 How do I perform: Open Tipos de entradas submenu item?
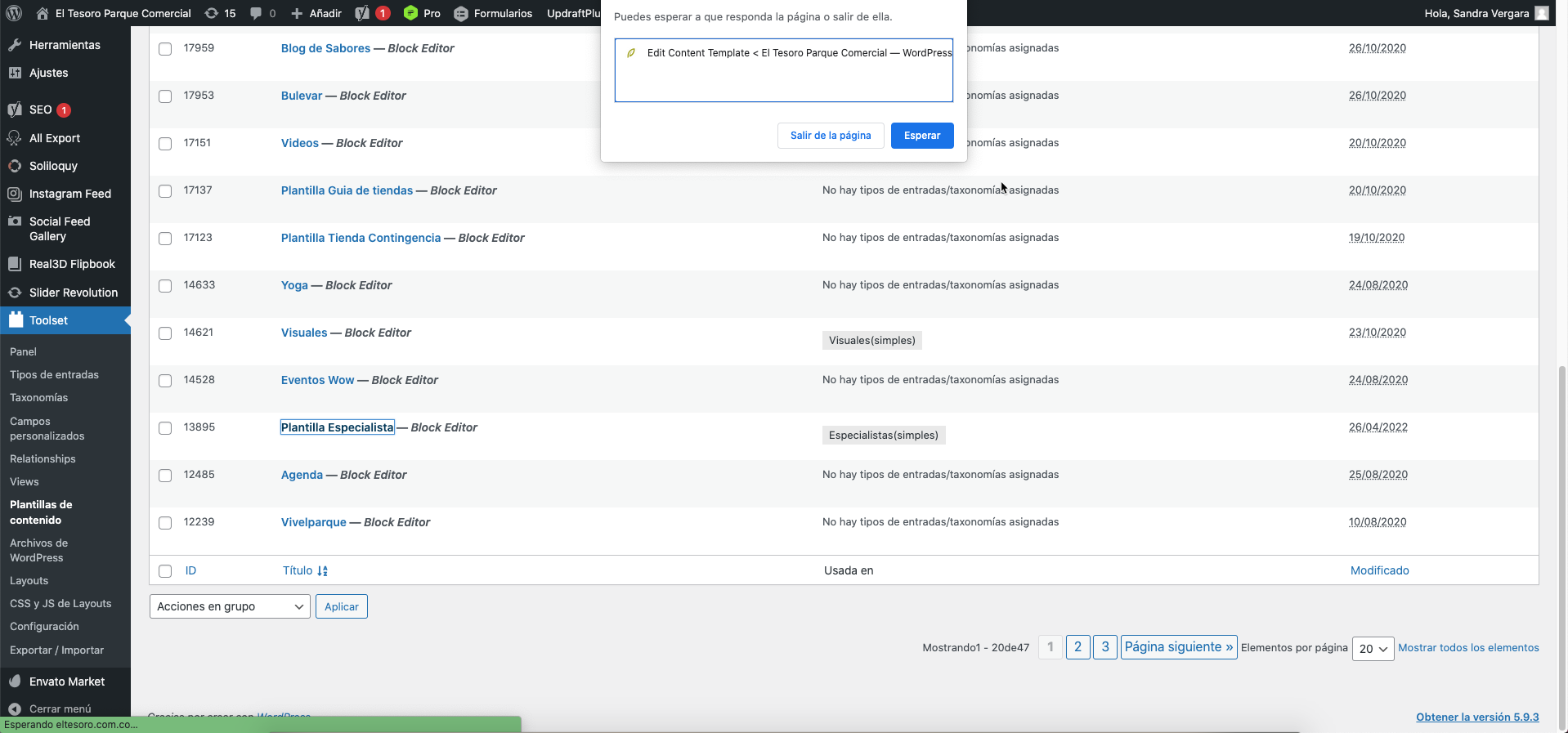point(54,374)
